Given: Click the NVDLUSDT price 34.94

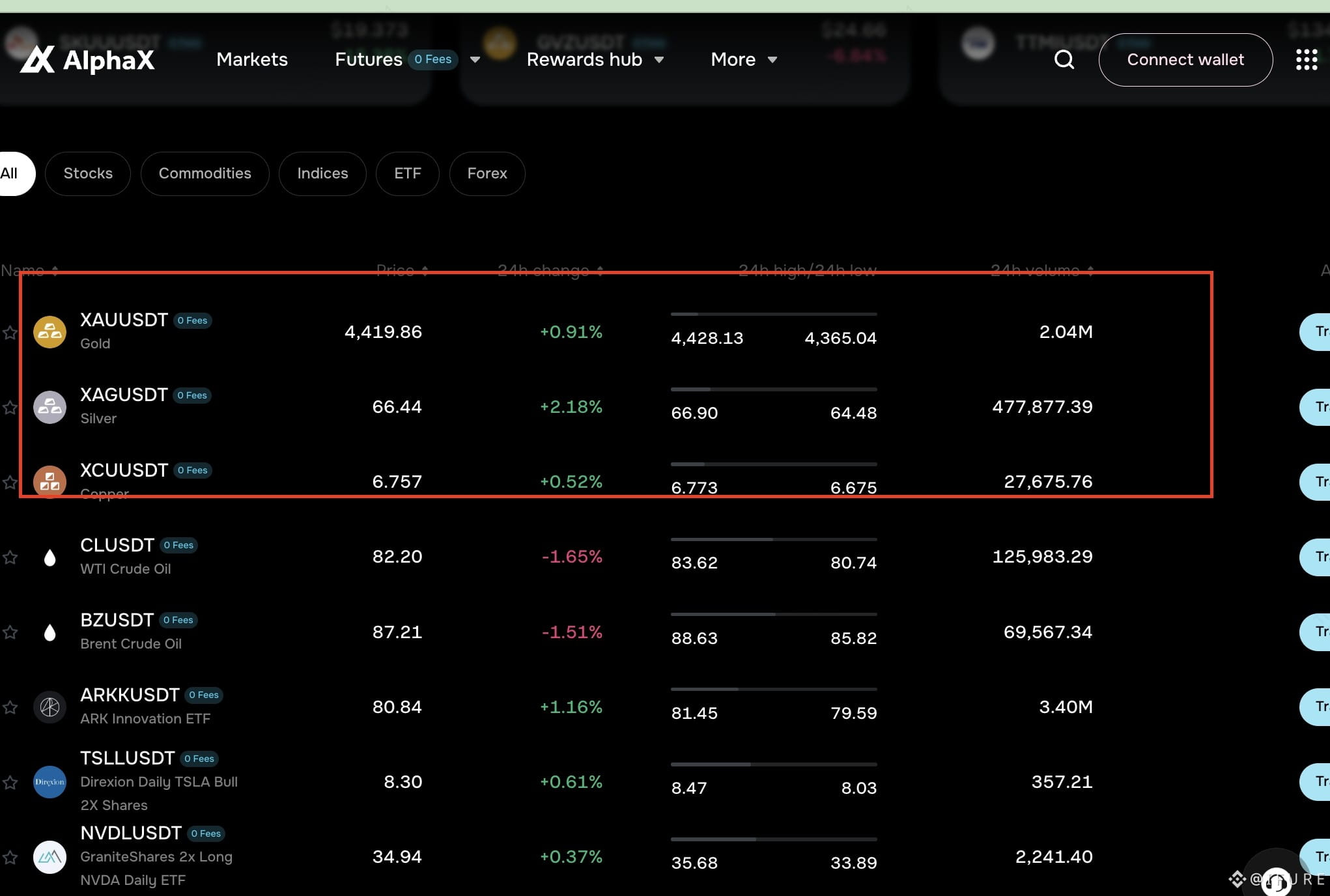Looking at the screenshot, I should coord(397,857).
